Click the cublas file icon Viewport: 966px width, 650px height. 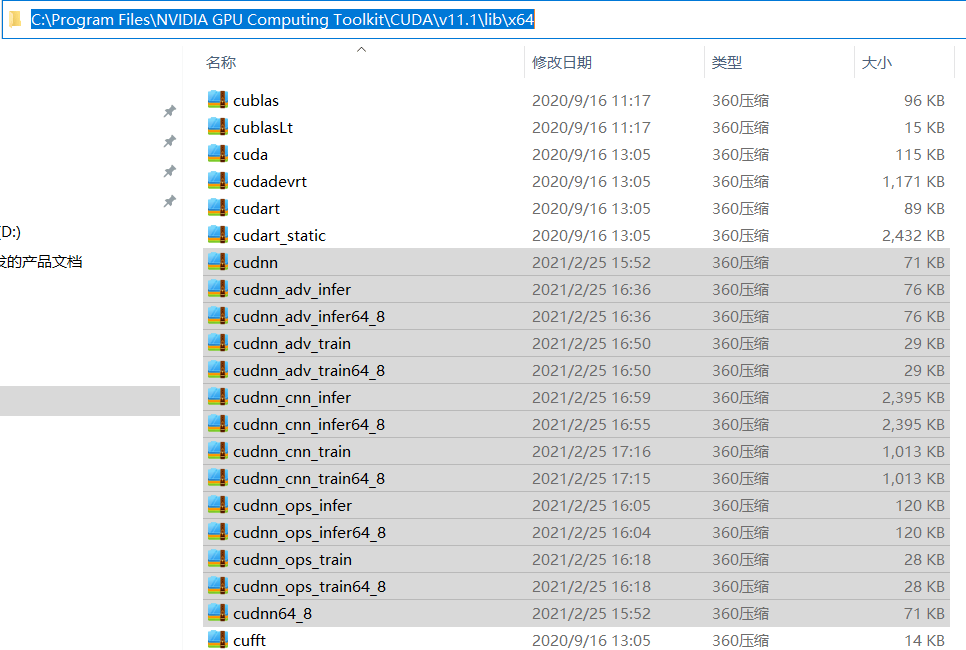click(x=218, y=100)
